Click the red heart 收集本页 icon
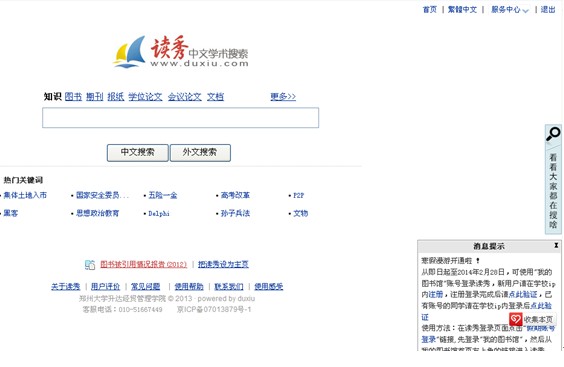Image resolution: width=564 pixels, height=367 pixels. click(515, 319)
